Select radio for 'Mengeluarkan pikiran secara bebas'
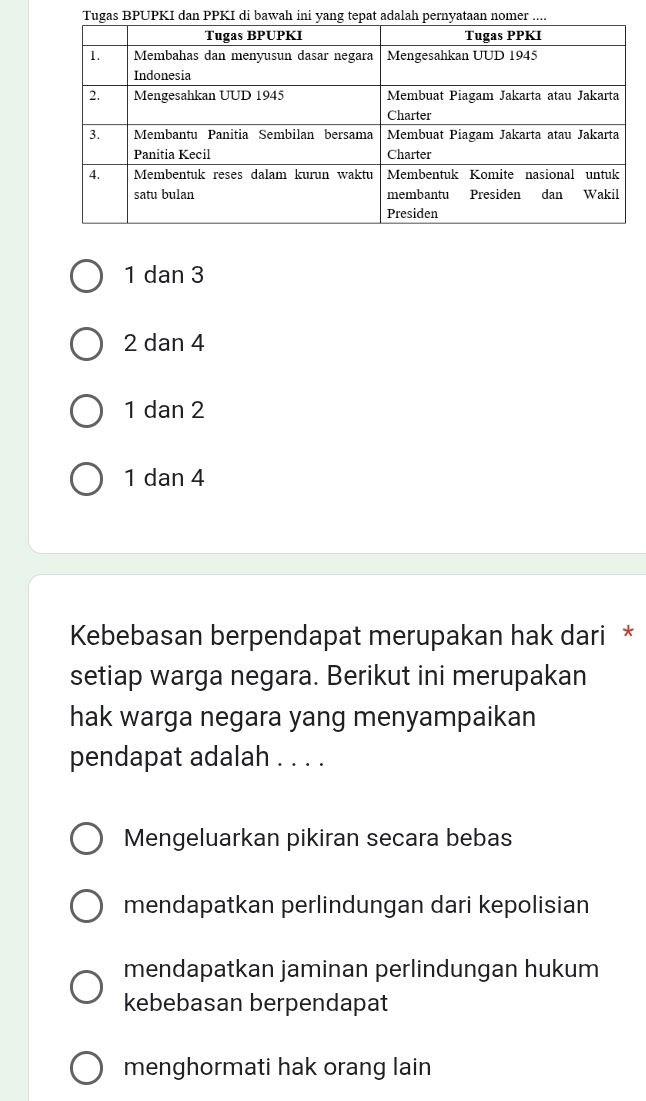 click(x=87, y=838)
